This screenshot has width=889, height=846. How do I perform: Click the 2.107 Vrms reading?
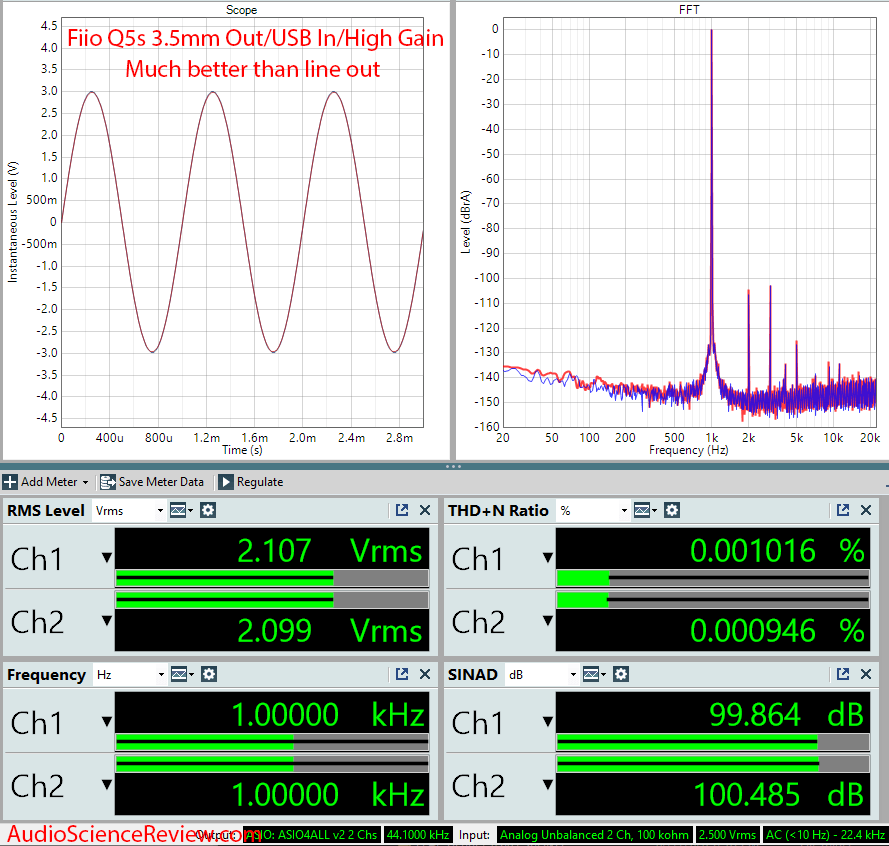(x=329, y=551)
